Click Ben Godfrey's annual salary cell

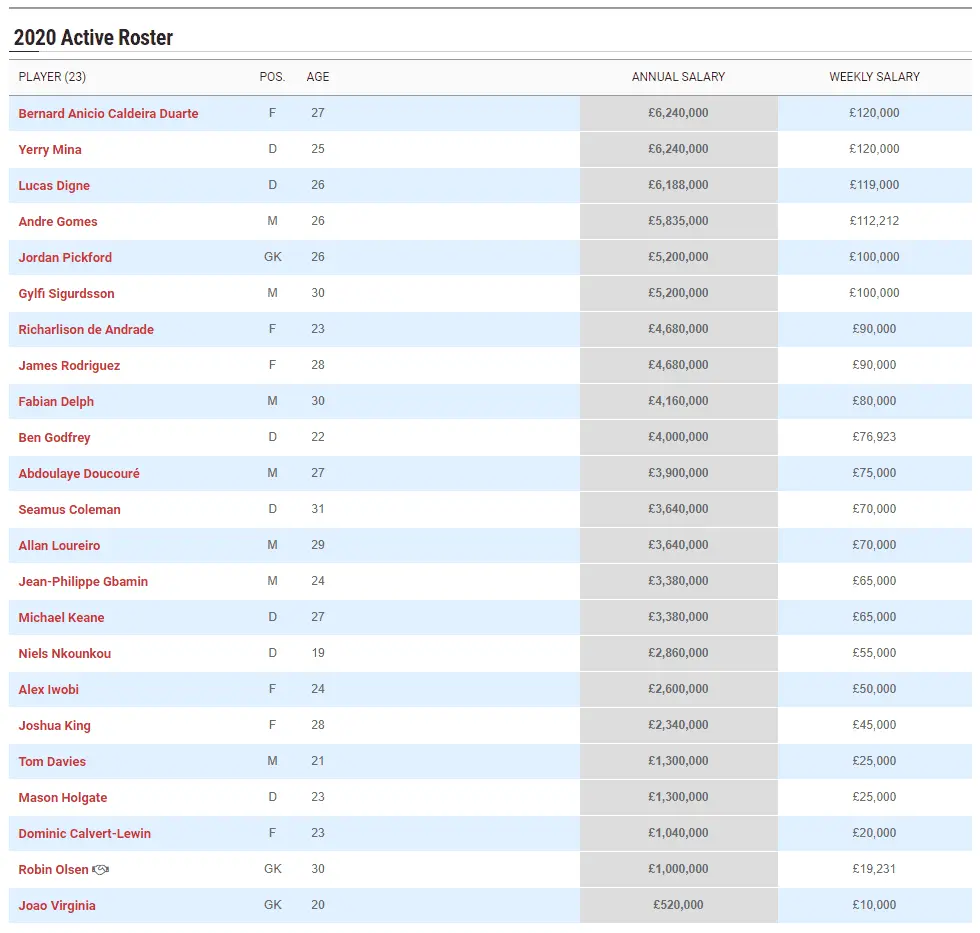678,437
